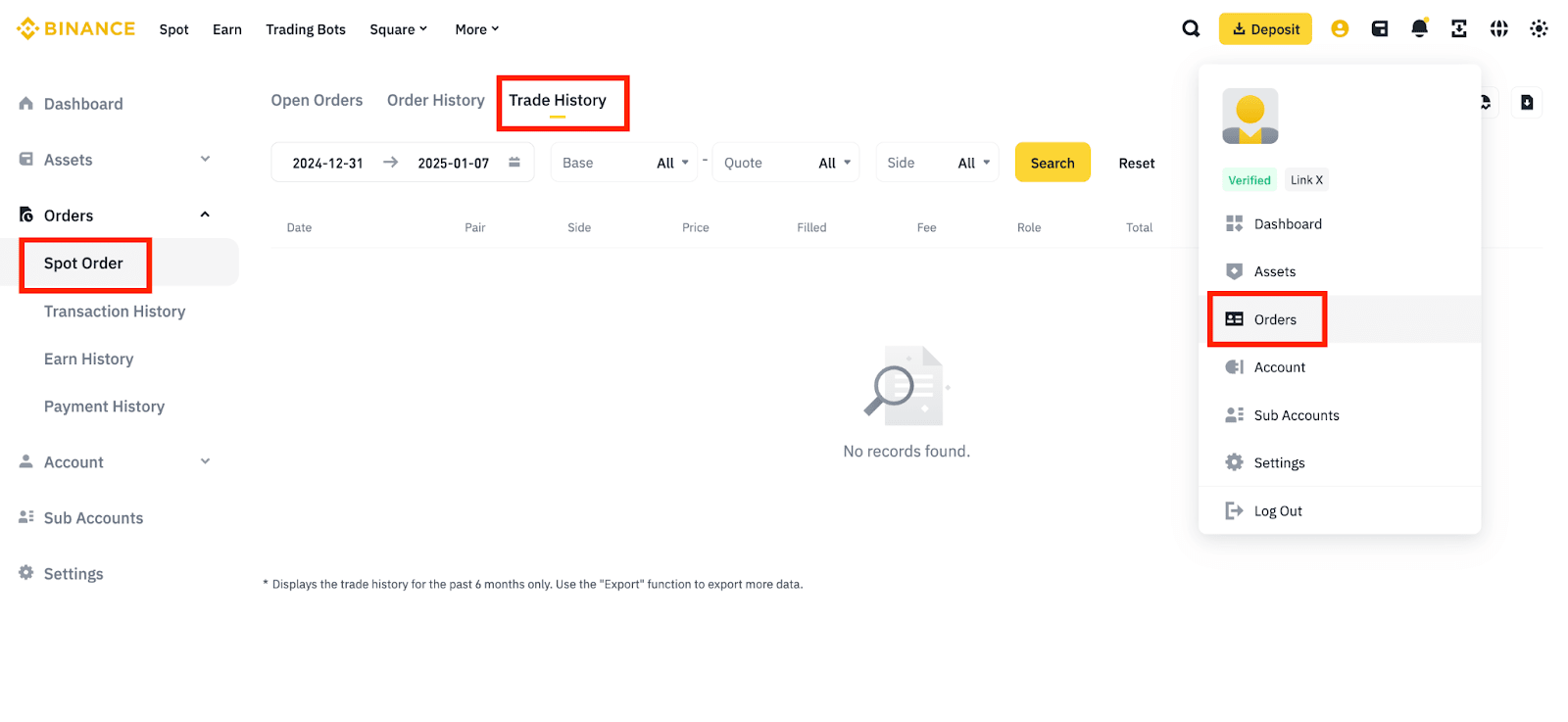Click the Date column header
Image resolution: width=1568 pixels, height=722 pixels.
tap(299, 227)
